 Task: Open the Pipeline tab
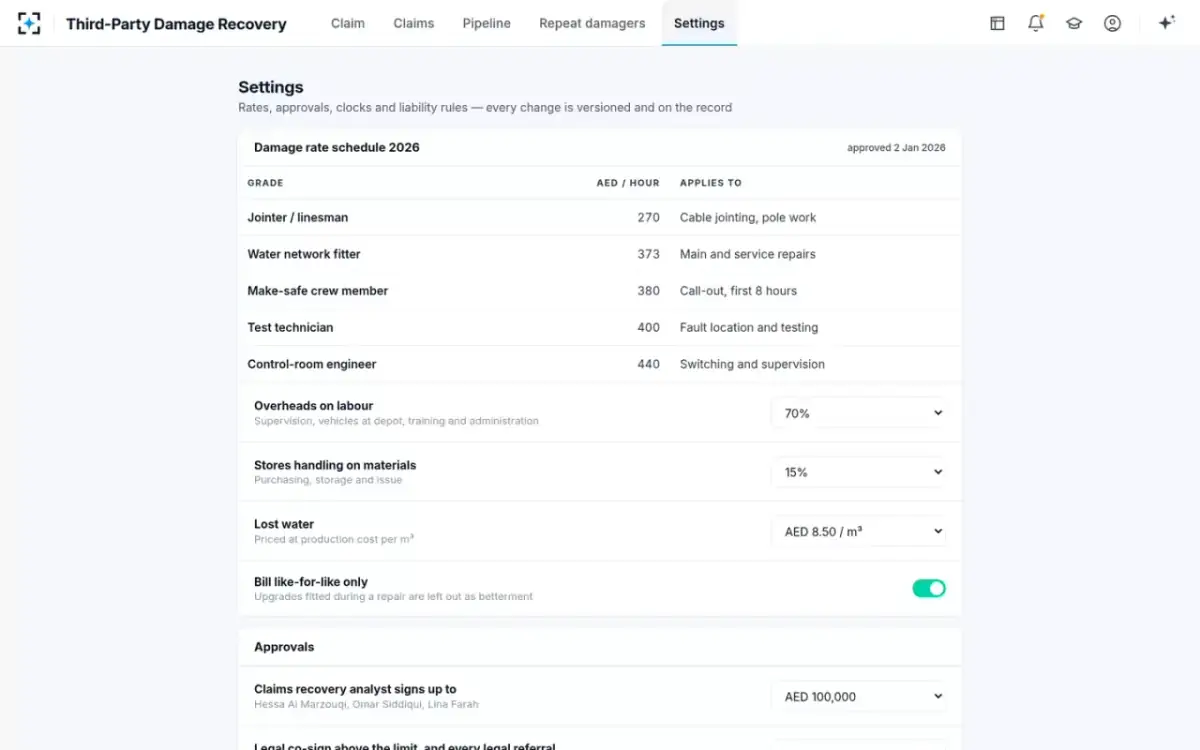point(487,23)
